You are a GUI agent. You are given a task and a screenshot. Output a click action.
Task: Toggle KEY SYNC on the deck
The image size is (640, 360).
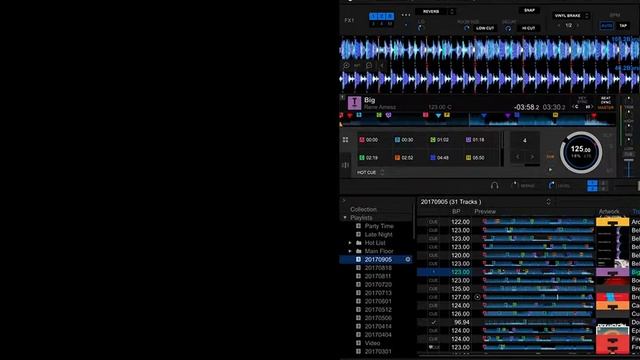pyautogui.click(x=582, y=100)
